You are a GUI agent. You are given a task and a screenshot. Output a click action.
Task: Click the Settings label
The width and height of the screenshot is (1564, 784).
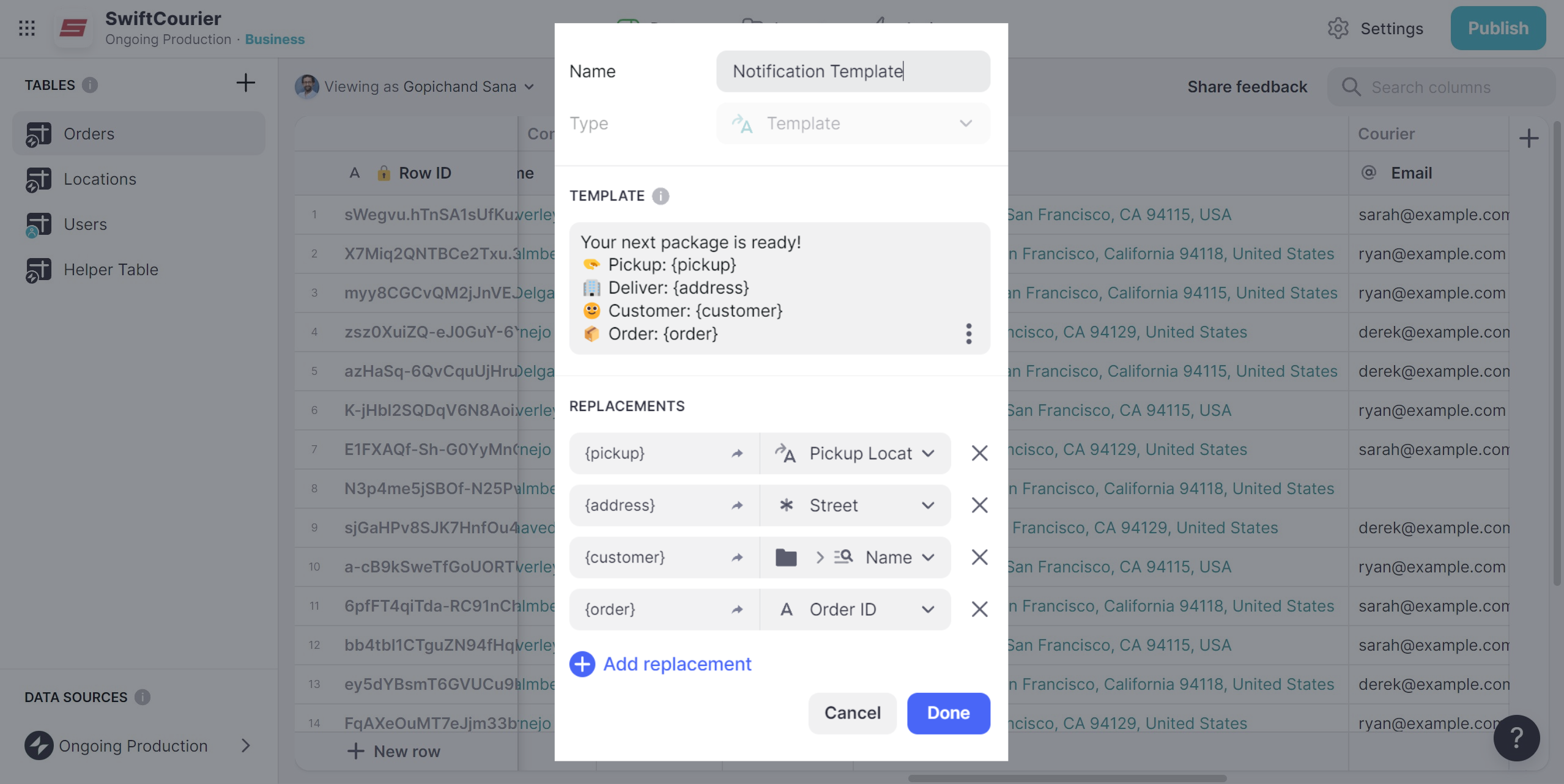tap(1392, 28)
